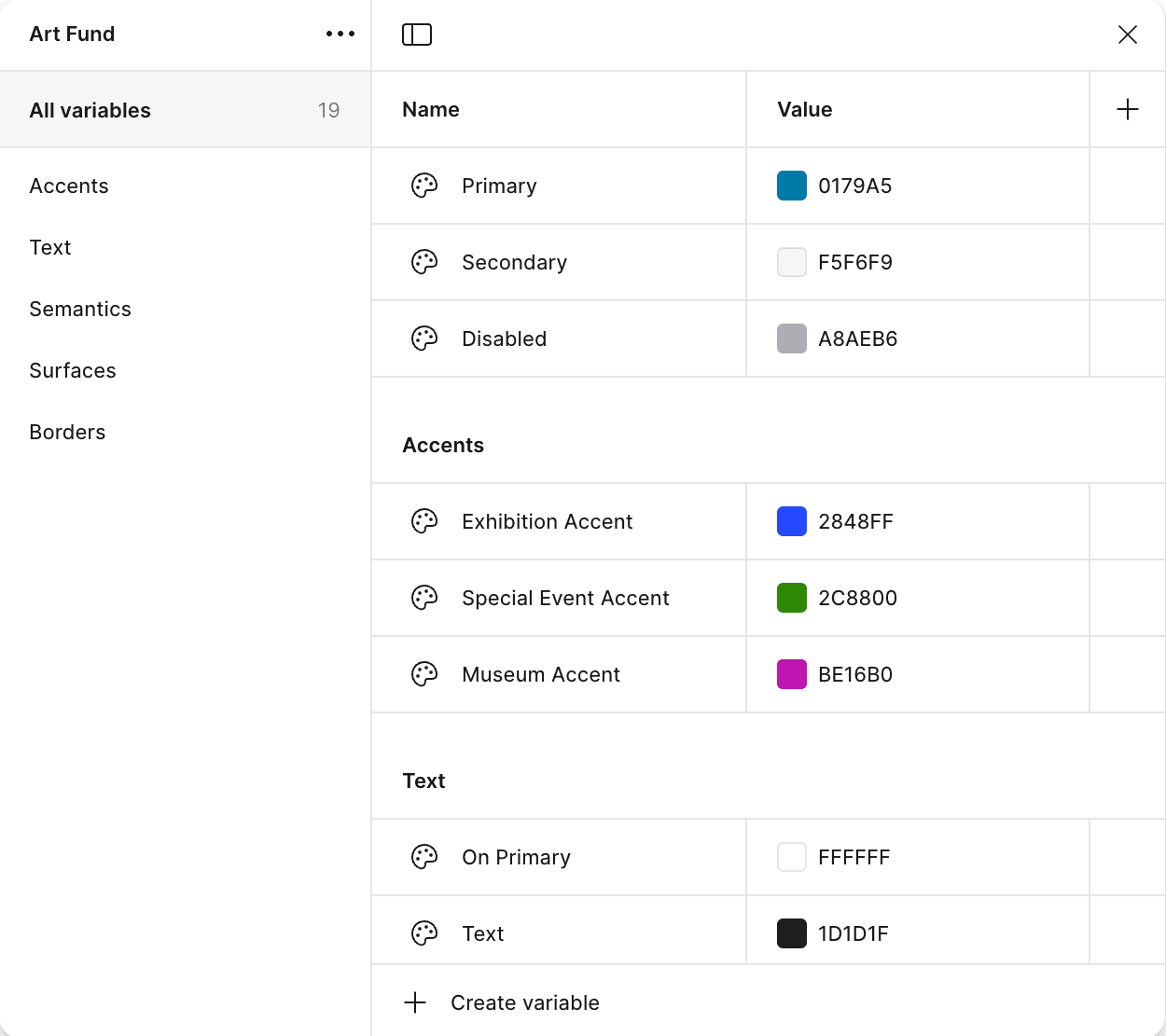
Task: Click the variable count 19
Action: click(x=328, y=110)
